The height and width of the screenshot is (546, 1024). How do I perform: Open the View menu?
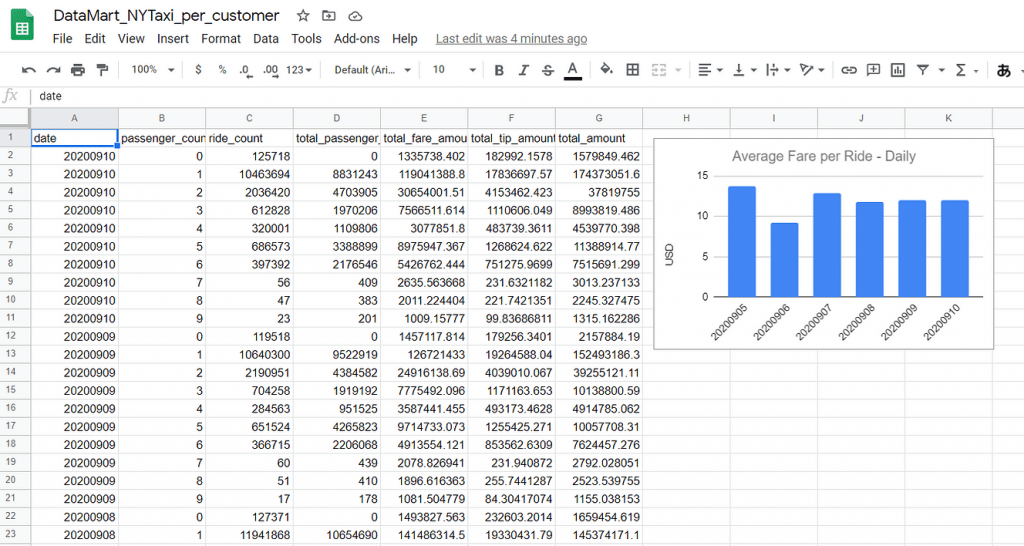(x=131, y=39)
